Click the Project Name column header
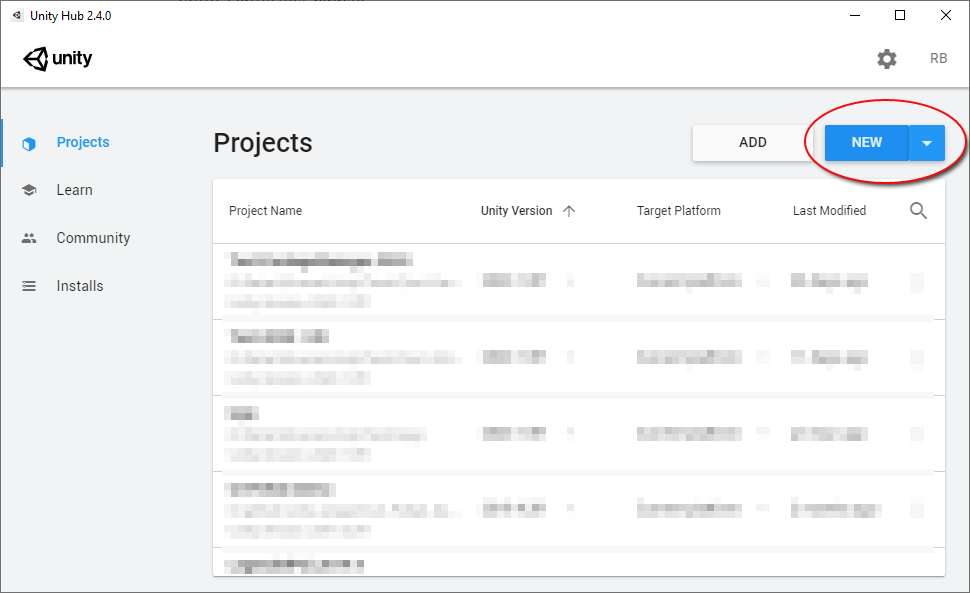This screenshot has height=593, width=970. point(265,211)
